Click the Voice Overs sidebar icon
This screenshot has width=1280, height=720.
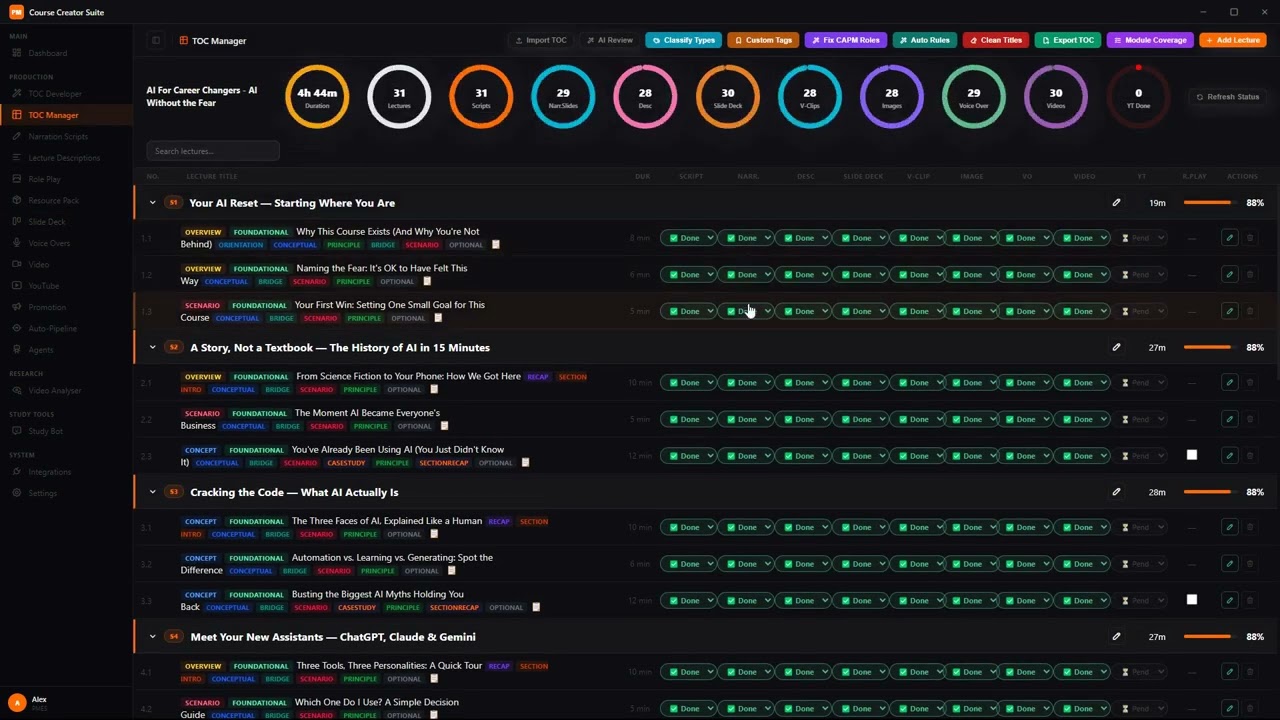click(17, 243)
